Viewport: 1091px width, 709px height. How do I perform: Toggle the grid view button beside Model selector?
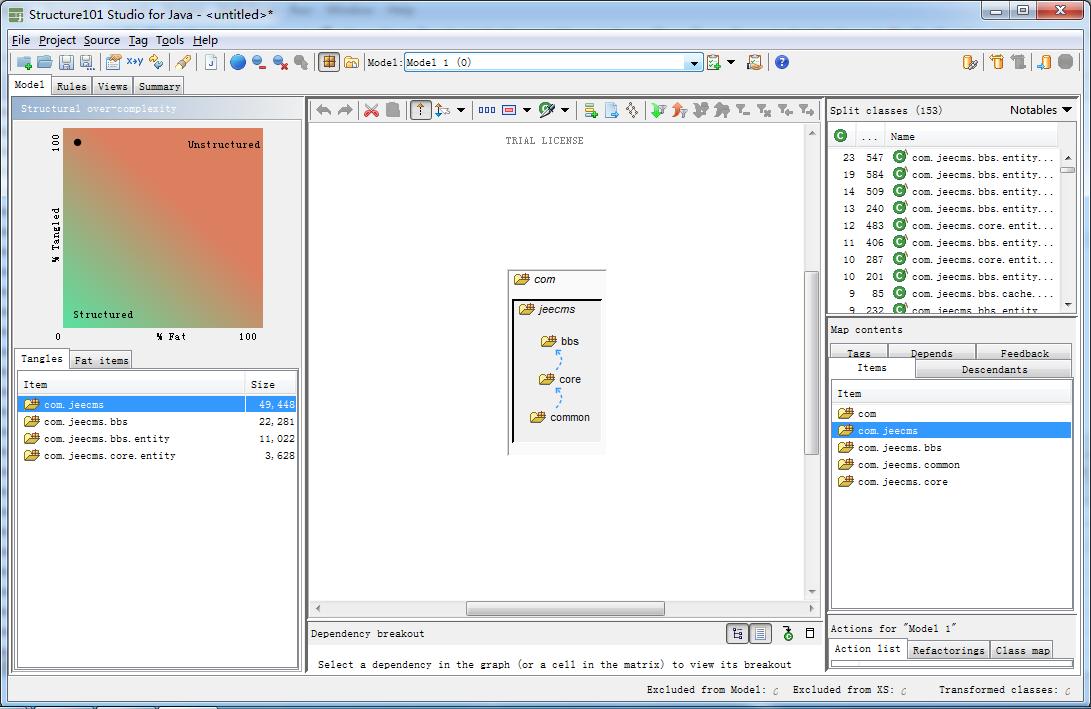coord(329,62)
